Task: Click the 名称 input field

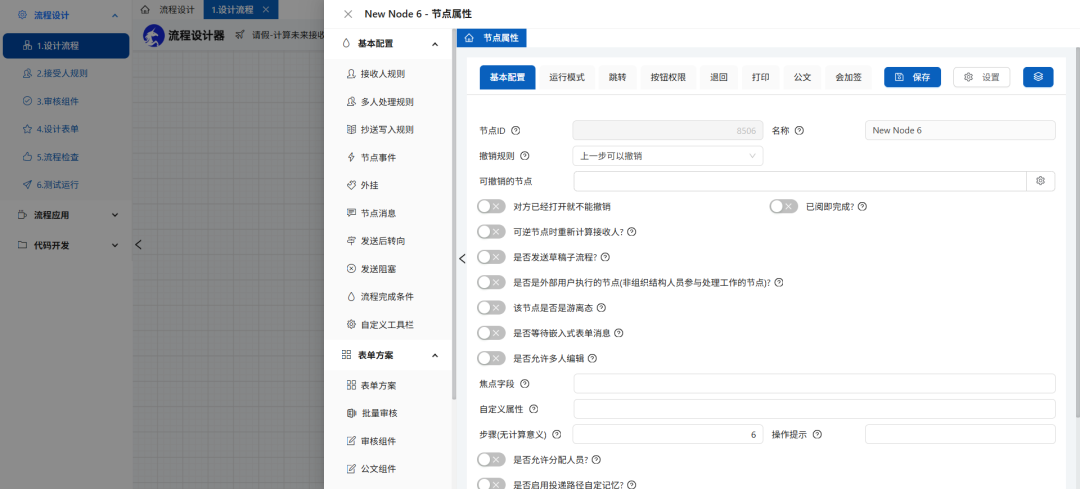Action: [x=960, y=130]
